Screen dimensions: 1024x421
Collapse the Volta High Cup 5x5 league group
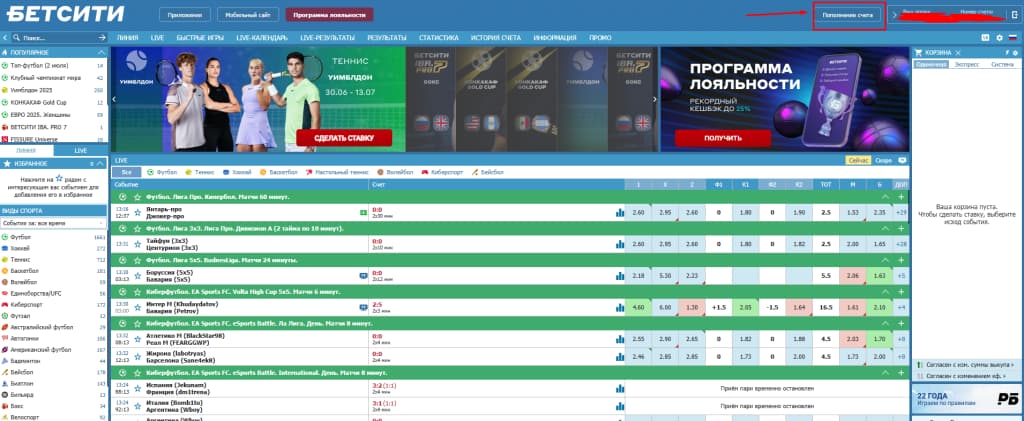coord(886,292)
